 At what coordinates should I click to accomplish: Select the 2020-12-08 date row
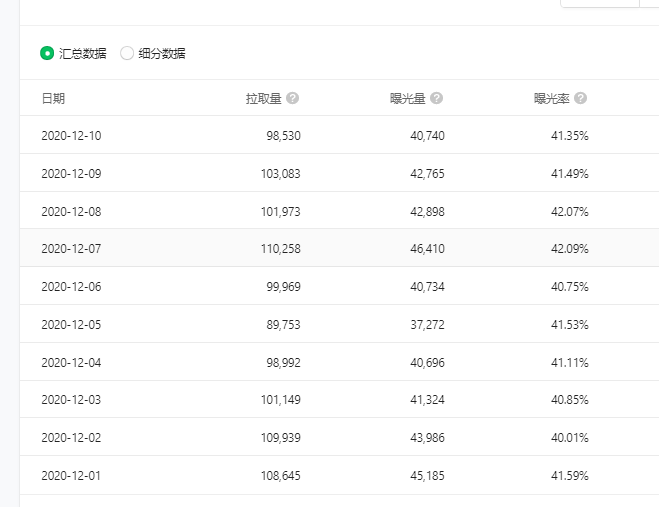(x=339, y=211)
